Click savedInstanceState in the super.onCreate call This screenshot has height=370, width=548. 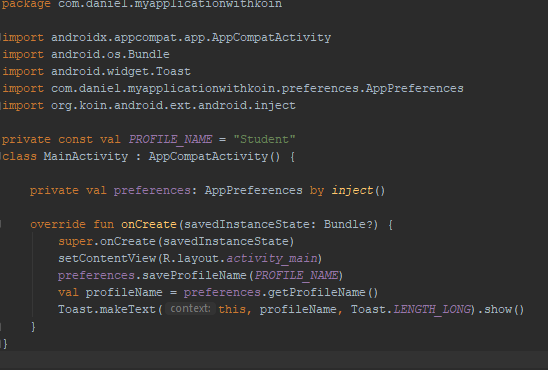point(226,241)
